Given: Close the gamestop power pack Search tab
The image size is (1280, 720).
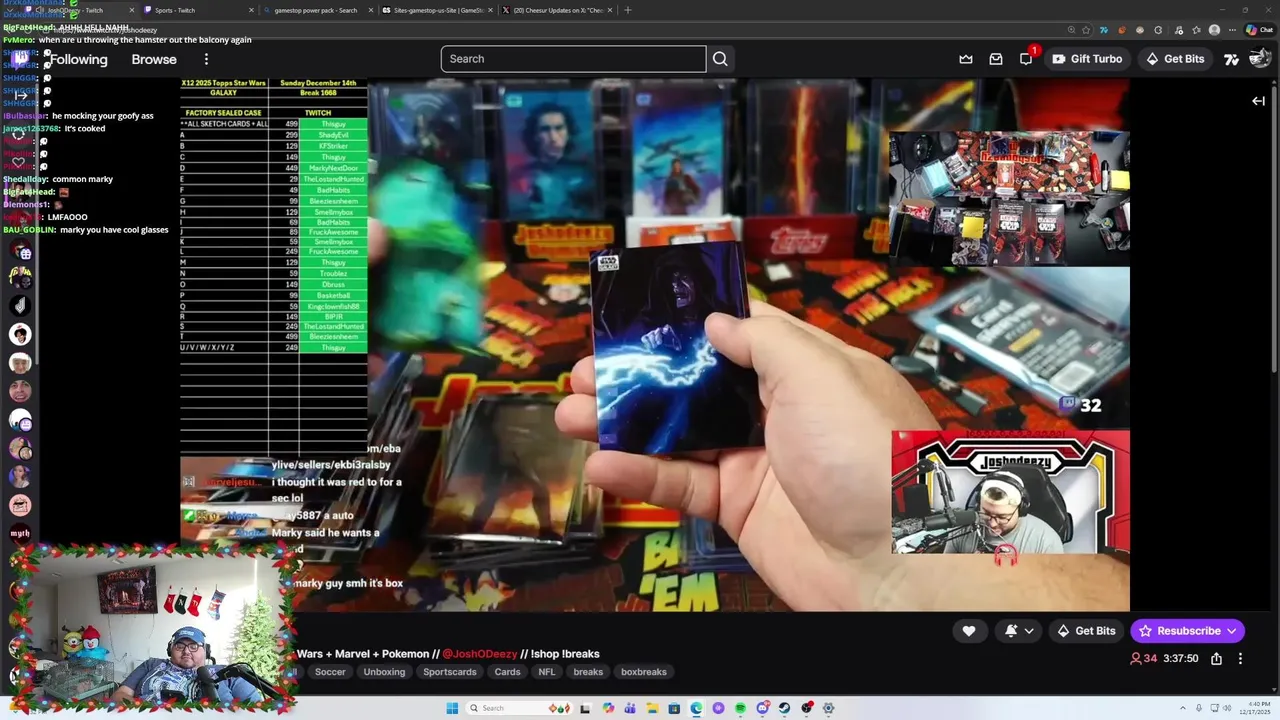Looking at the screenshot, I should click(371, 10).
